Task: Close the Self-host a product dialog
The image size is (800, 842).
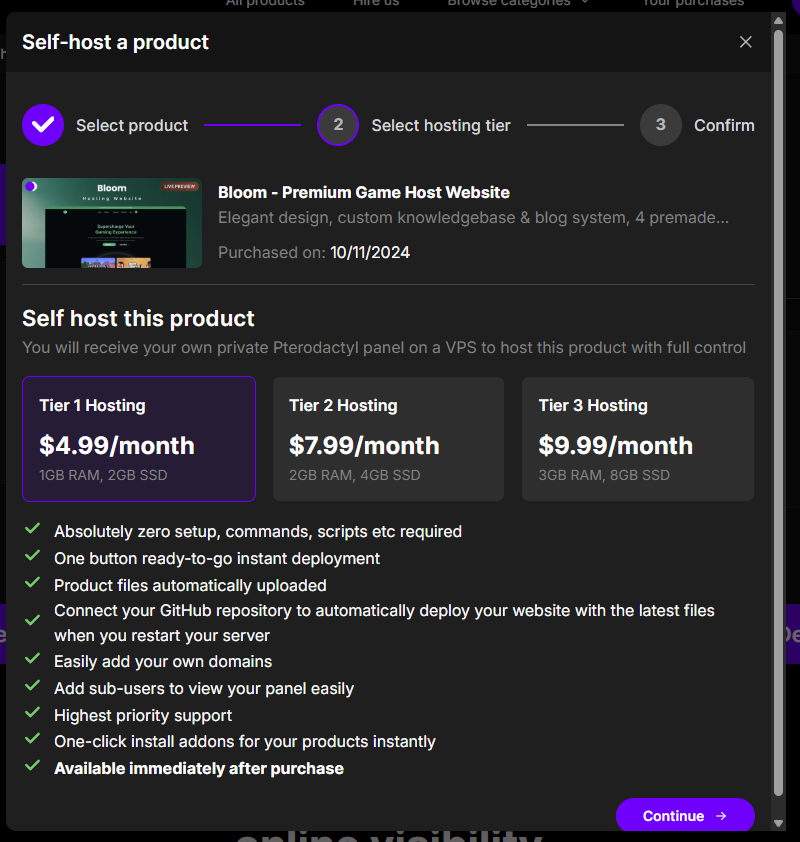Action: tap(745, 42)
